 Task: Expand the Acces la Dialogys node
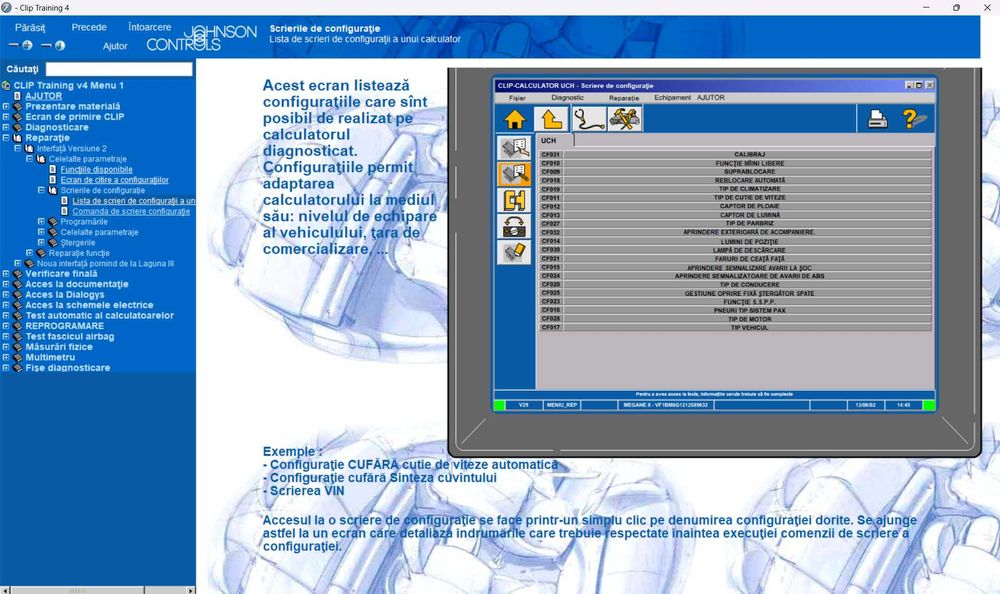(x=6, y=295)
